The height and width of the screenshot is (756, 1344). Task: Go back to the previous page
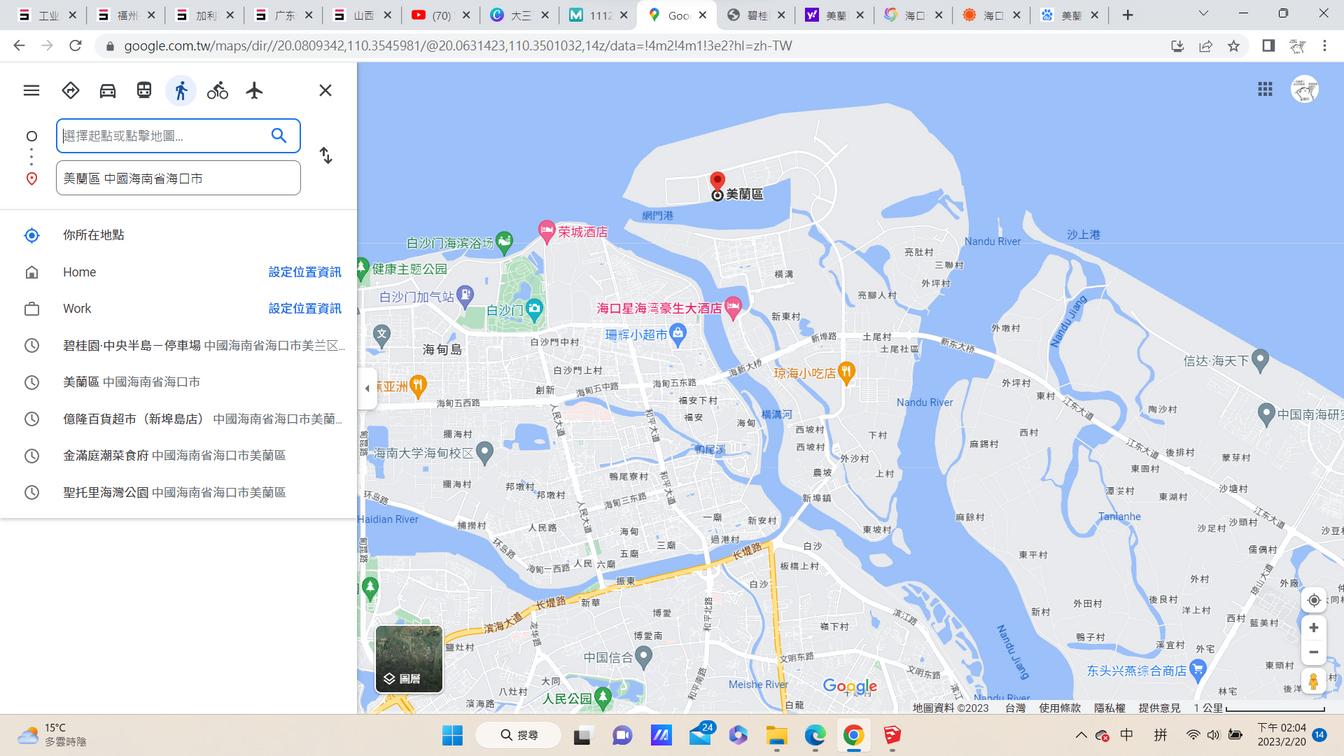[x=19, y=46]
